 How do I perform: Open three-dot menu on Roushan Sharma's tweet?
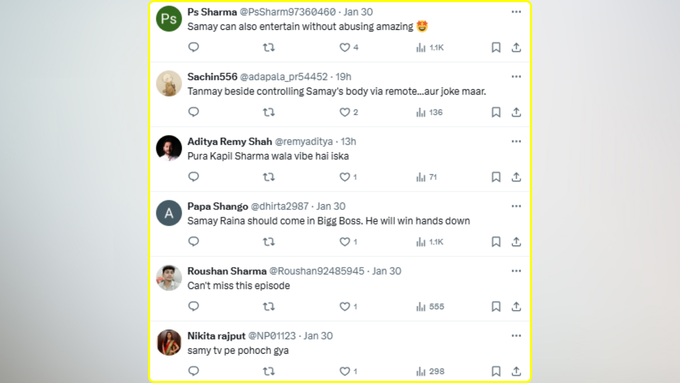[516, 271]
